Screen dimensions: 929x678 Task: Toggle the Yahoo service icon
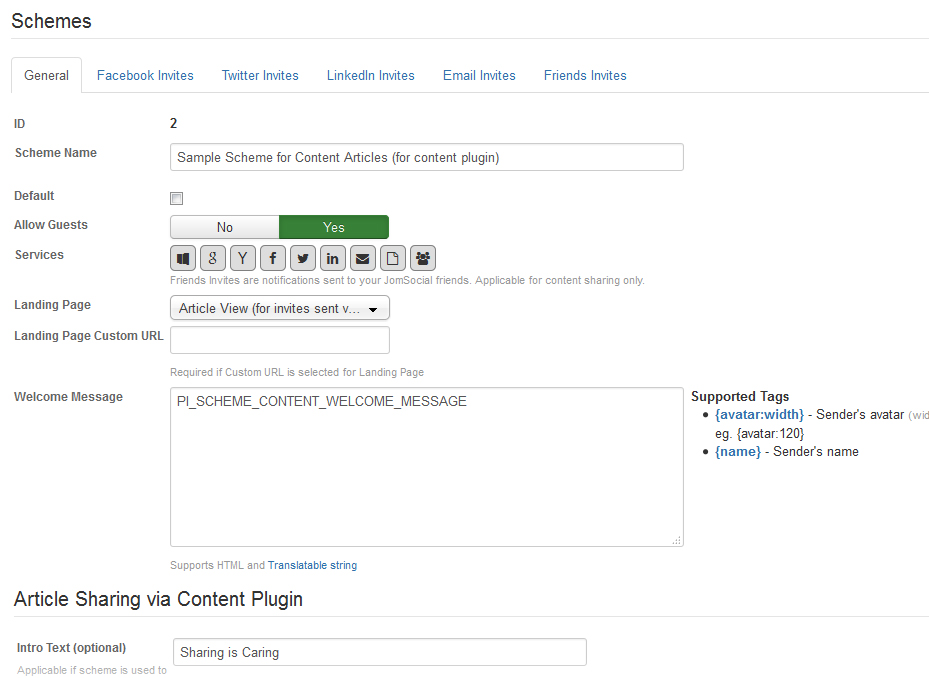(243, 258)
